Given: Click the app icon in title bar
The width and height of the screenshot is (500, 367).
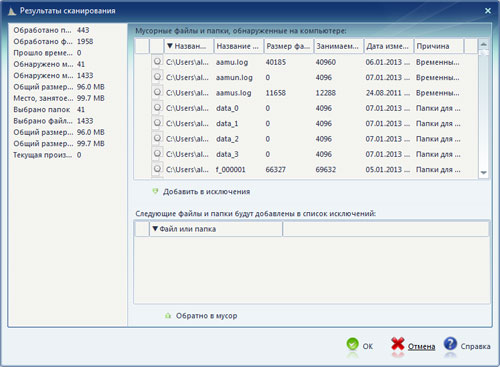Looking at the screenshot, I should (x=12, y=11).
